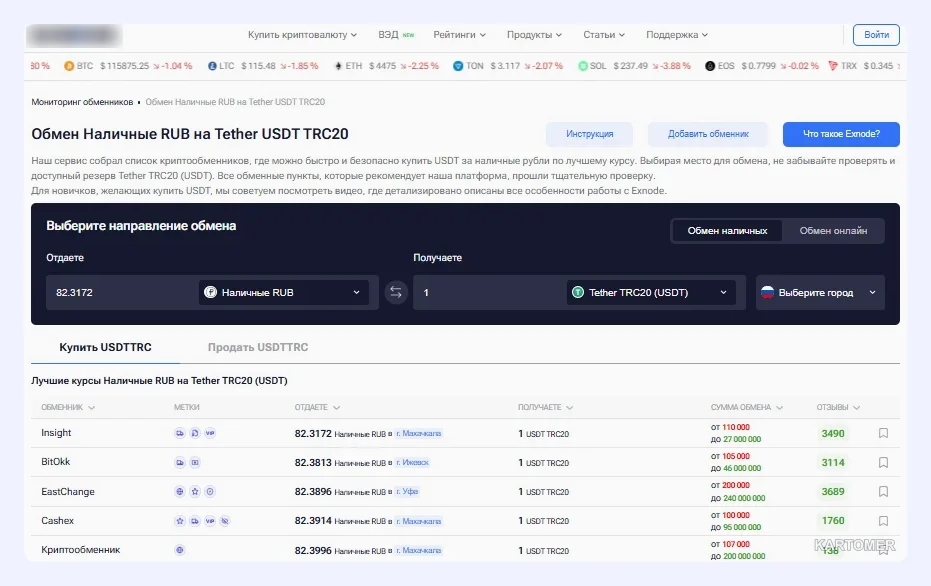Open the Купить криптовалюту menu
The height and width of the screenshot is (586, 931).
[302, 35]
